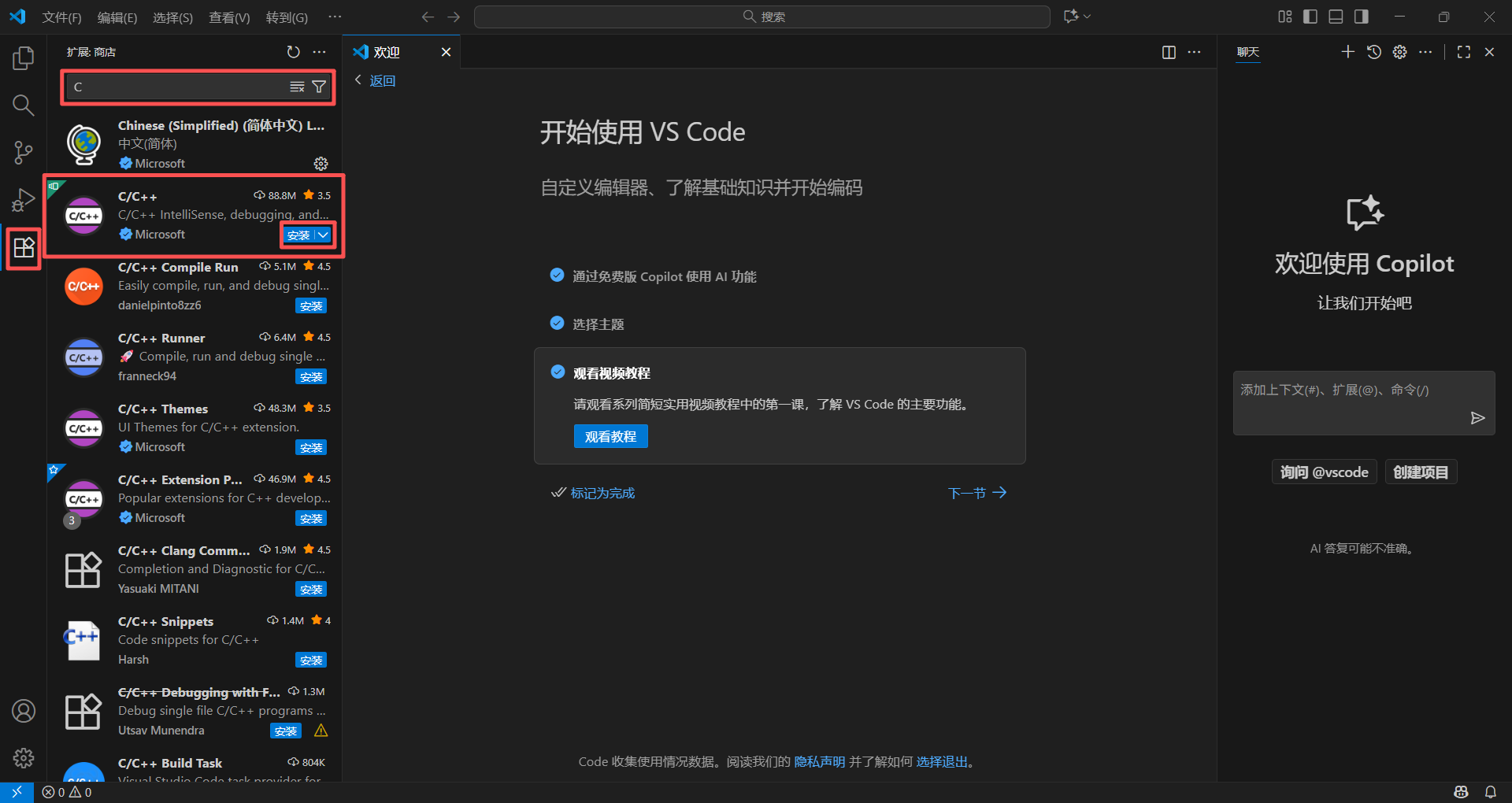The image size is (1512, 803).
Task: Refresh the extensions marketplace list
Action: coord(293,52)
